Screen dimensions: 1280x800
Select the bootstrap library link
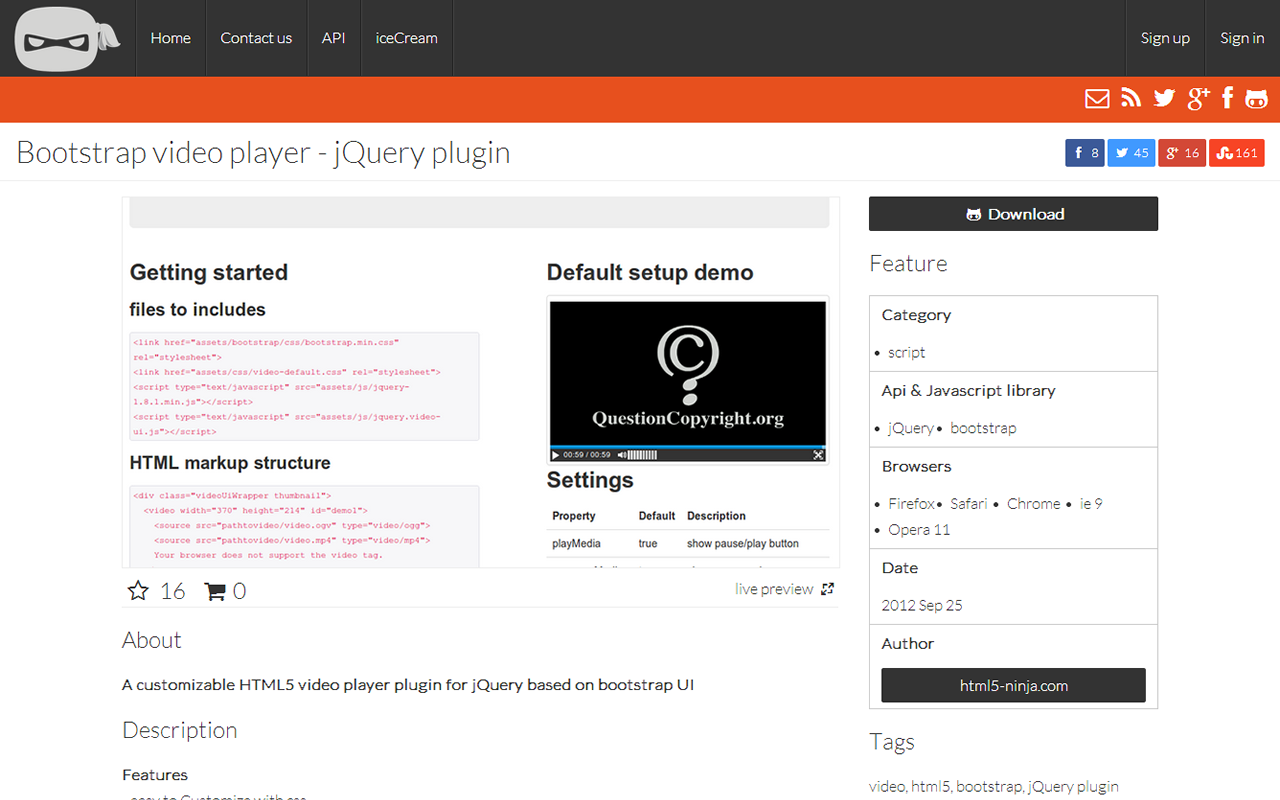[x=983, y=428]
